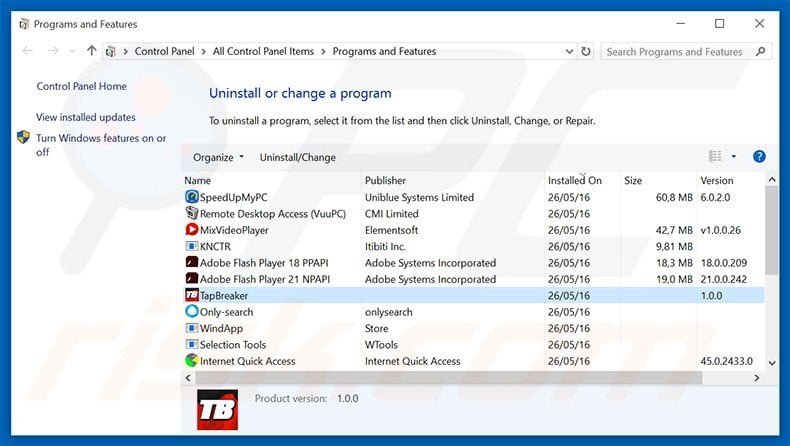The width and height of the screenshot is (790, 446).
Task: Click Control Panel in the breadcrumb
Action: coord(164,51)
